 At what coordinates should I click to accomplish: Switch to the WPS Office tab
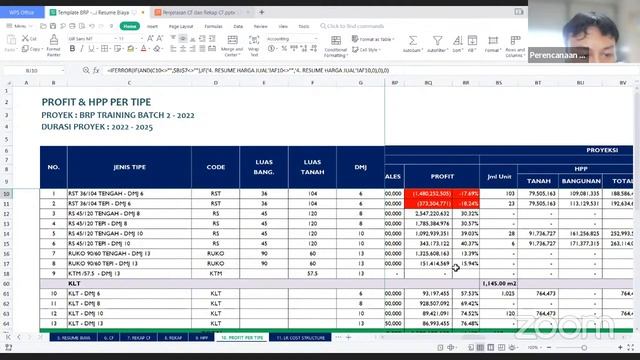[22, 12]
